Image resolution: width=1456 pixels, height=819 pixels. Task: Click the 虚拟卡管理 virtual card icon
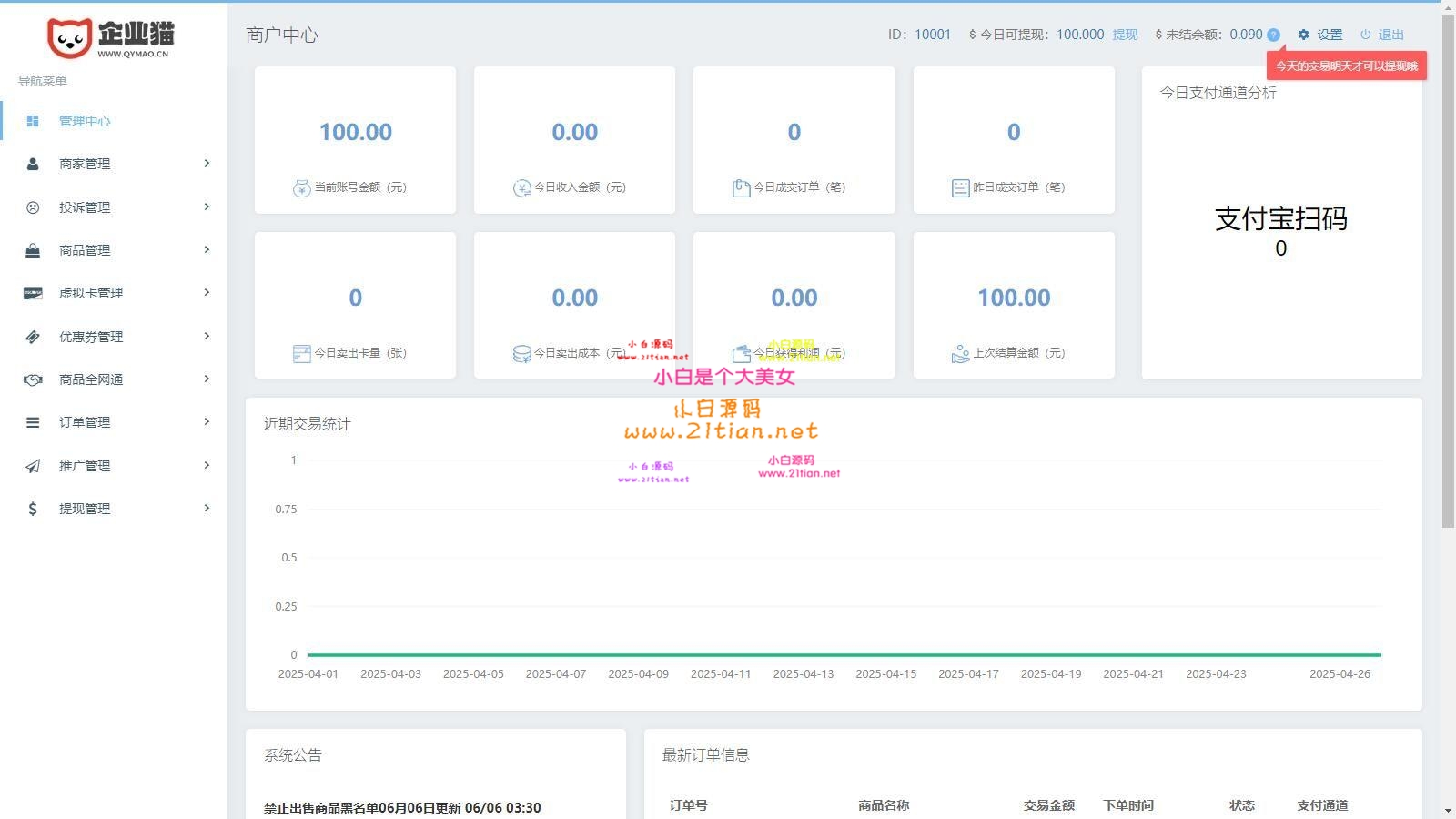tap(33, 293)
